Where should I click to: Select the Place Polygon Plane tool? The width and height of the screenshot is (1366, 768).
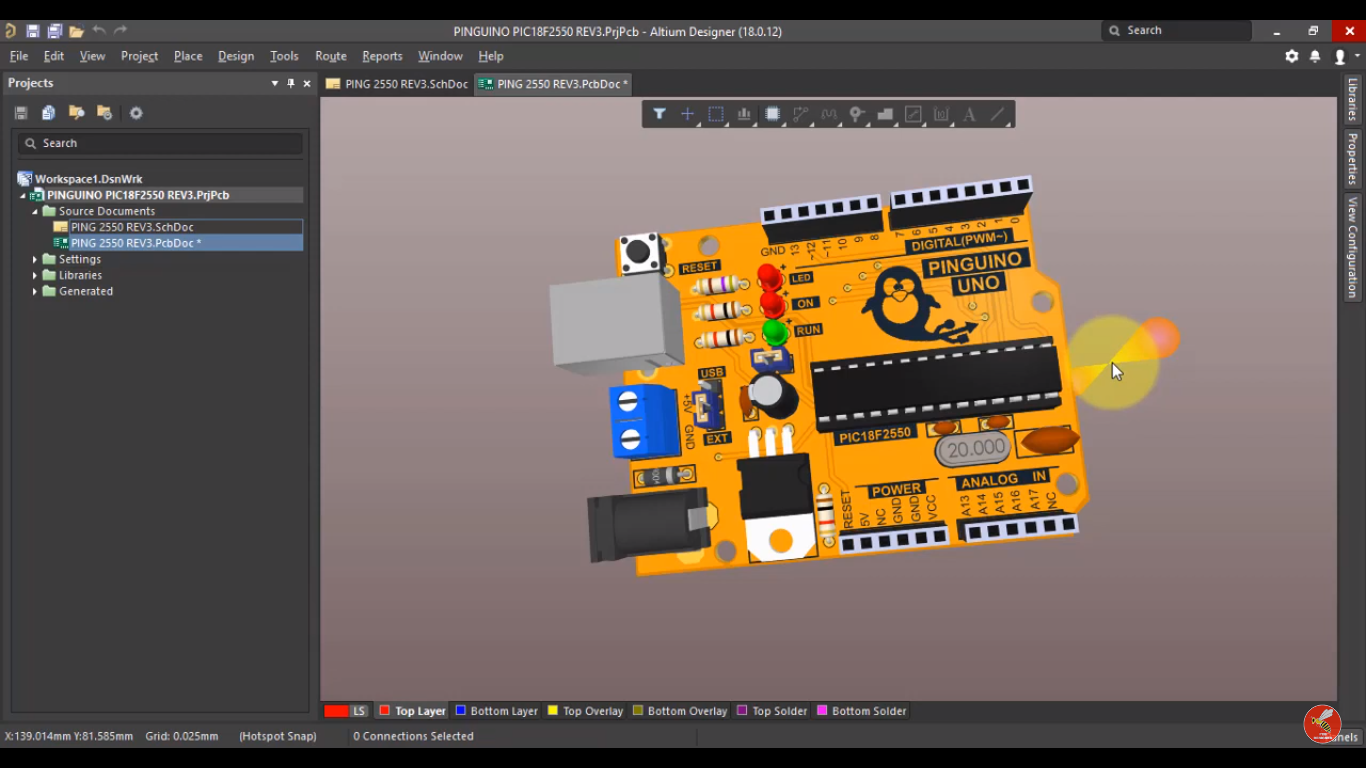pos(885,114)
